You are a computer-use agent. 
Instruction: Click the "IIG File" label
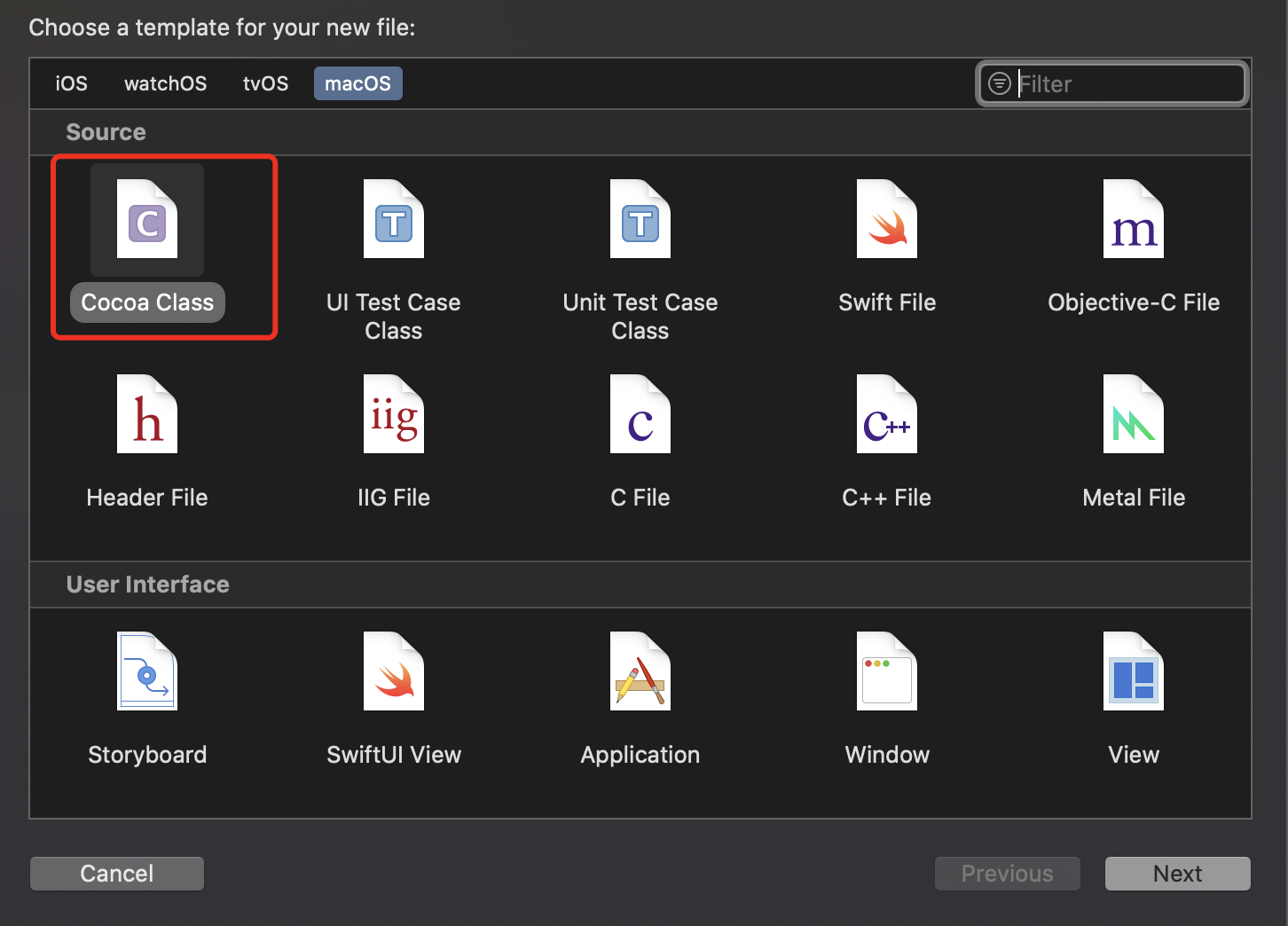(394, 498)
